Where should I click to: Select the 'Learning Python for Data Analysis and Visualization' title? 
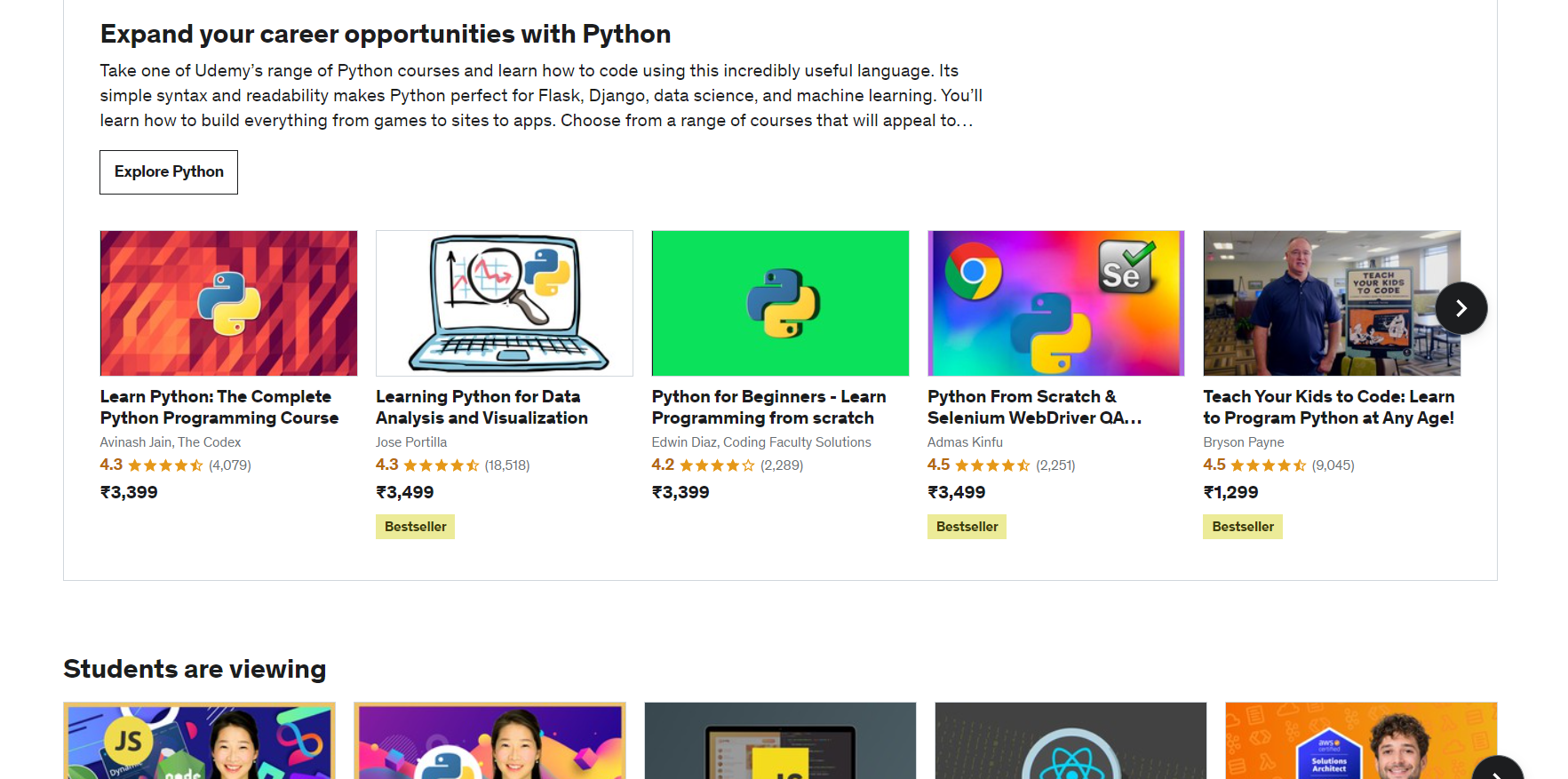pos(482,407)
